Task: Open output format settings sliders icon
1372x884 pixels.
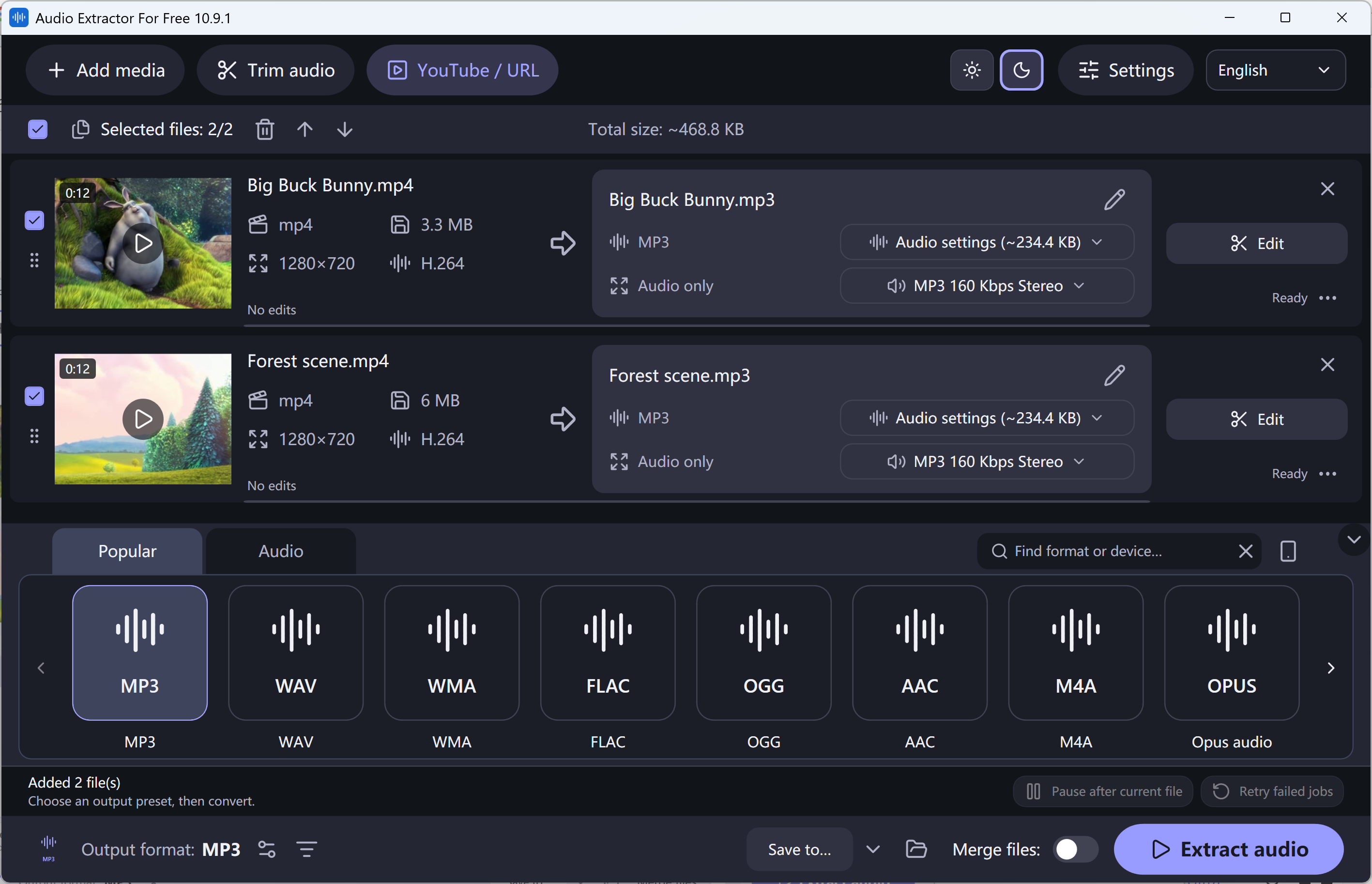Action: coord(267,849)
